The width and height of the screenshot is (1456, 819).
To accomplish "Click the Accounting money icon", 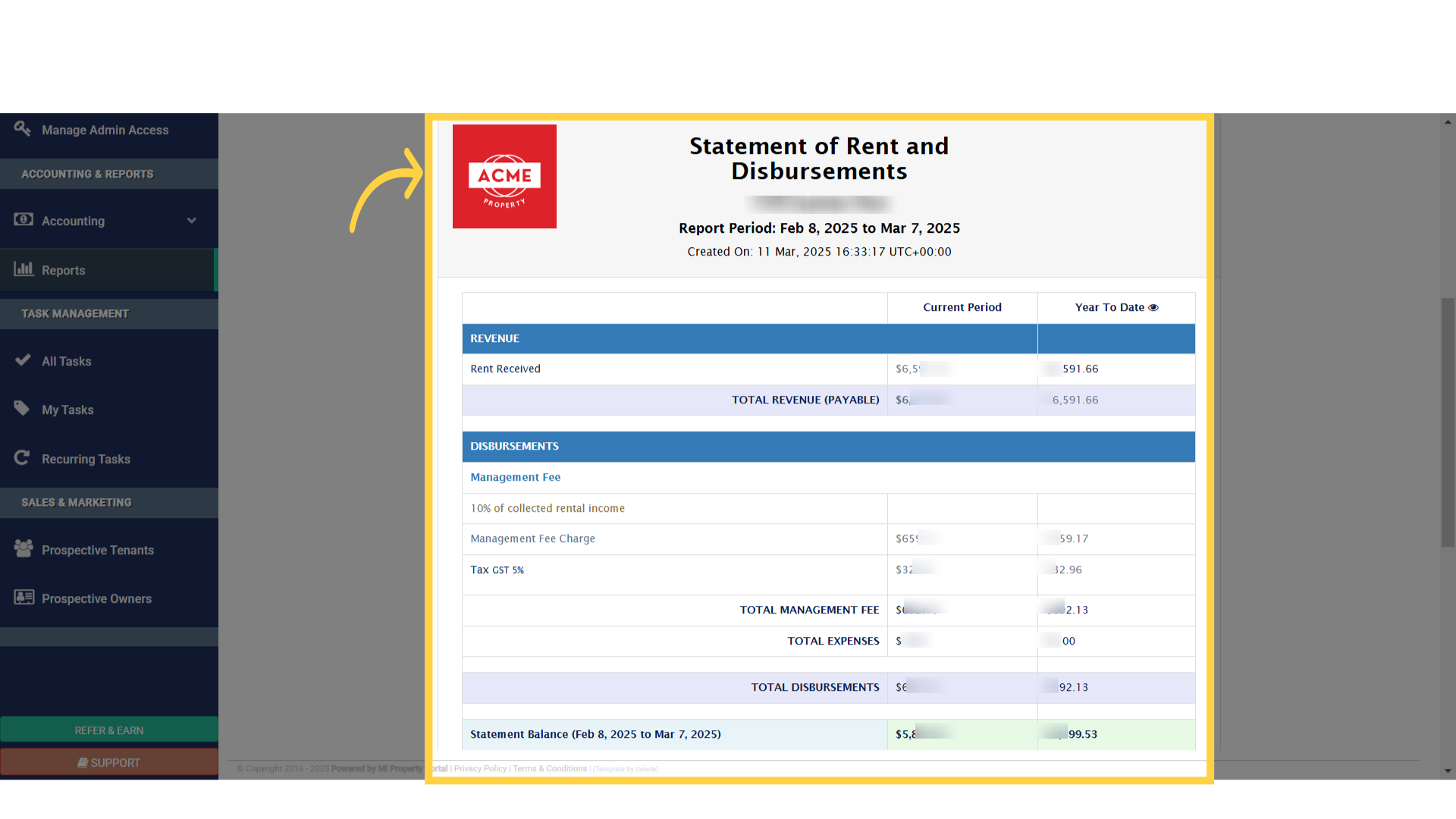I will point(24,219).
